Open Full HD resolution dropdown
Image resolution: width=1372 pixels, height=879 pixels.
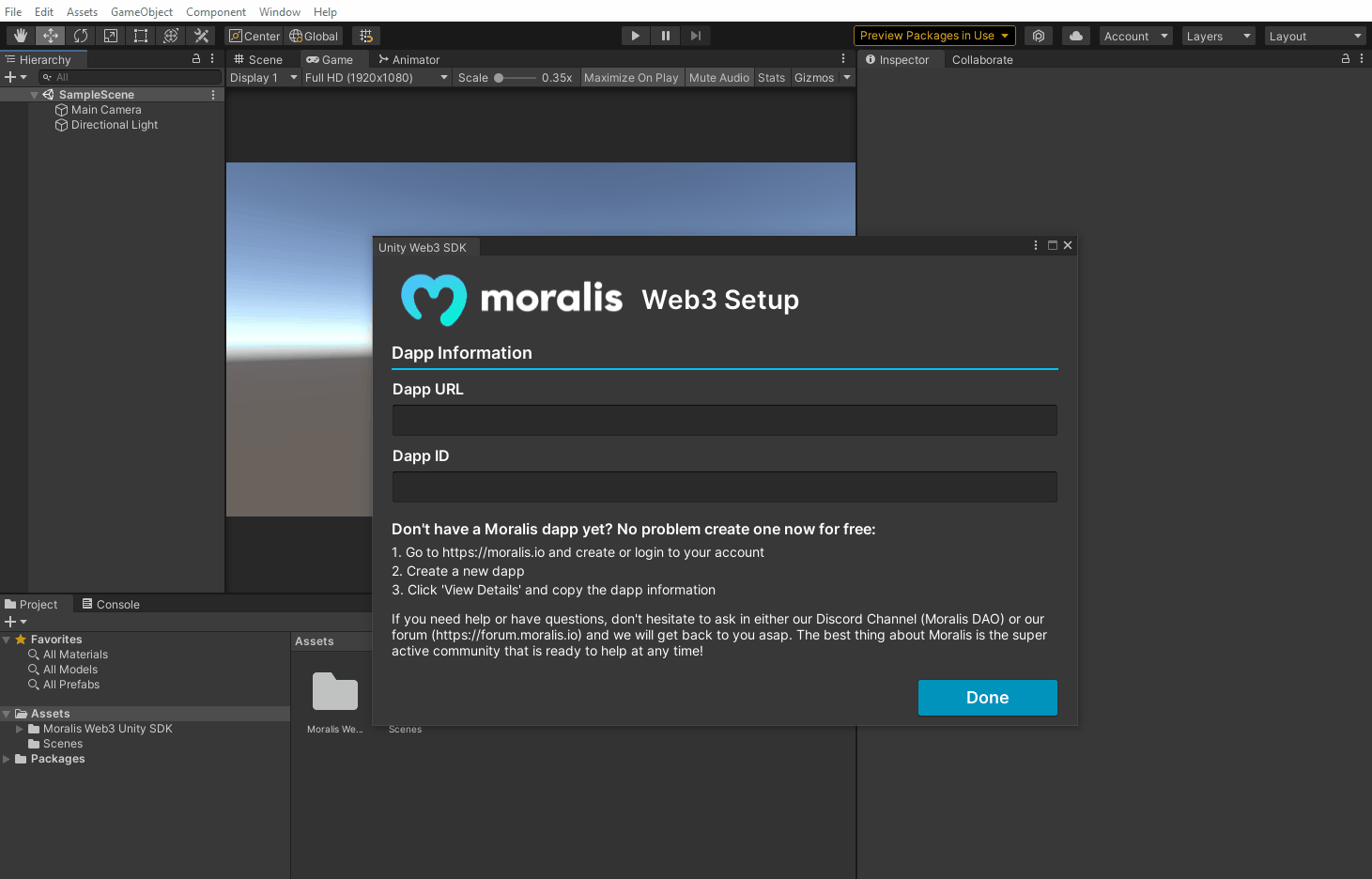(x=377, y=78)
